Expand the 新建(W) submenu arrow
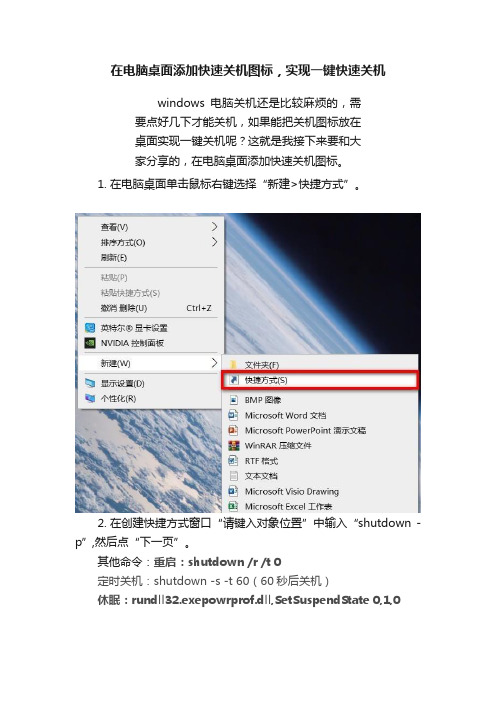The width and height of the screenshot is (496, 702). coord(214,363)
